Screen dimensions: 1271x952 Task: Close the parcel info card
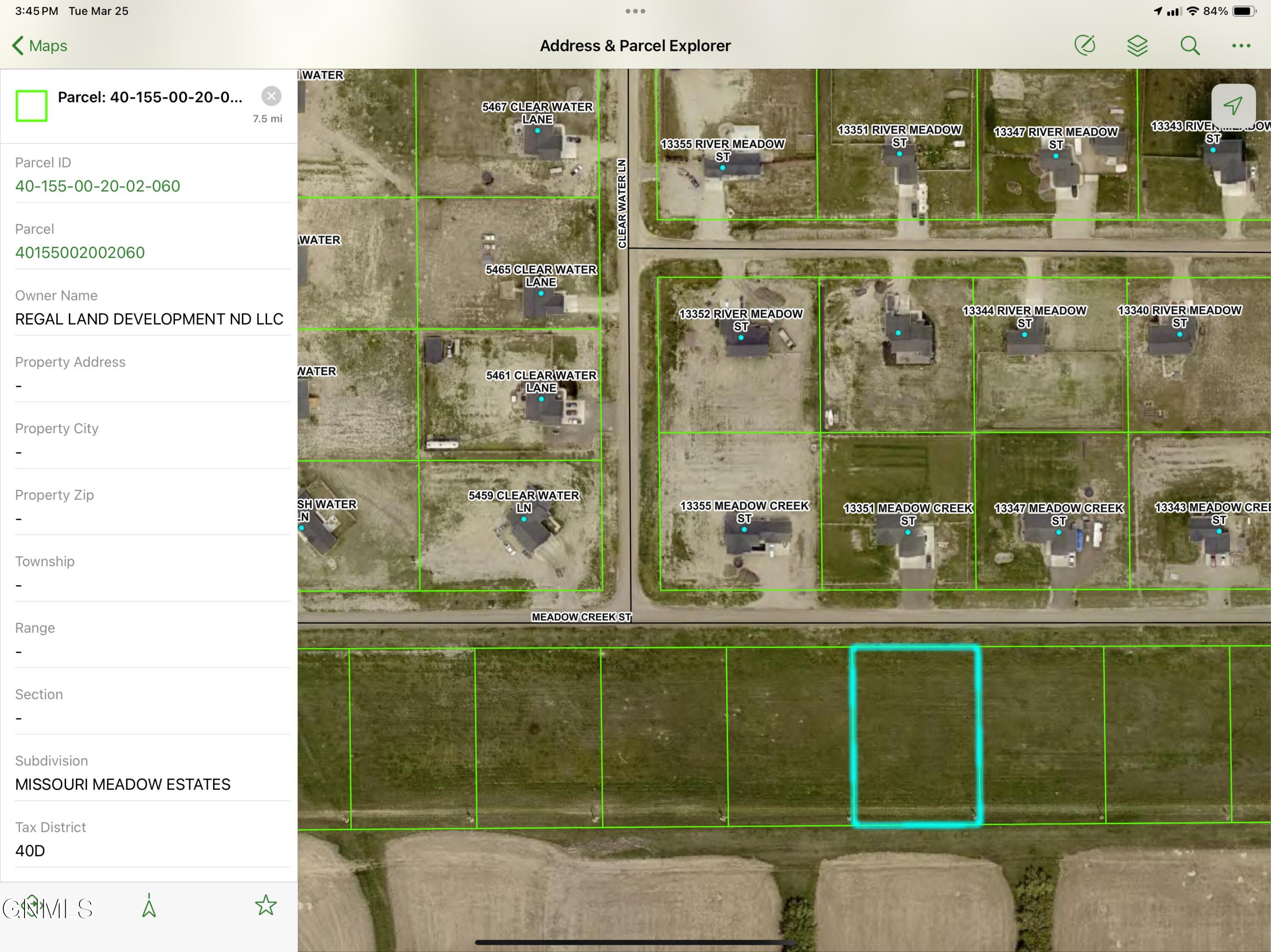271,96
